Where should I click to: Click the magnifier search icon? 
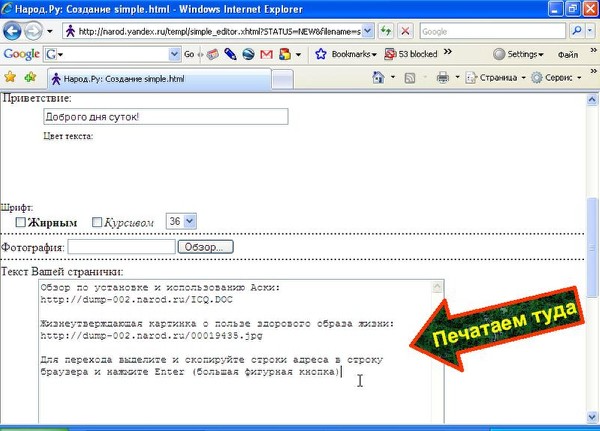tap(576, 31)
